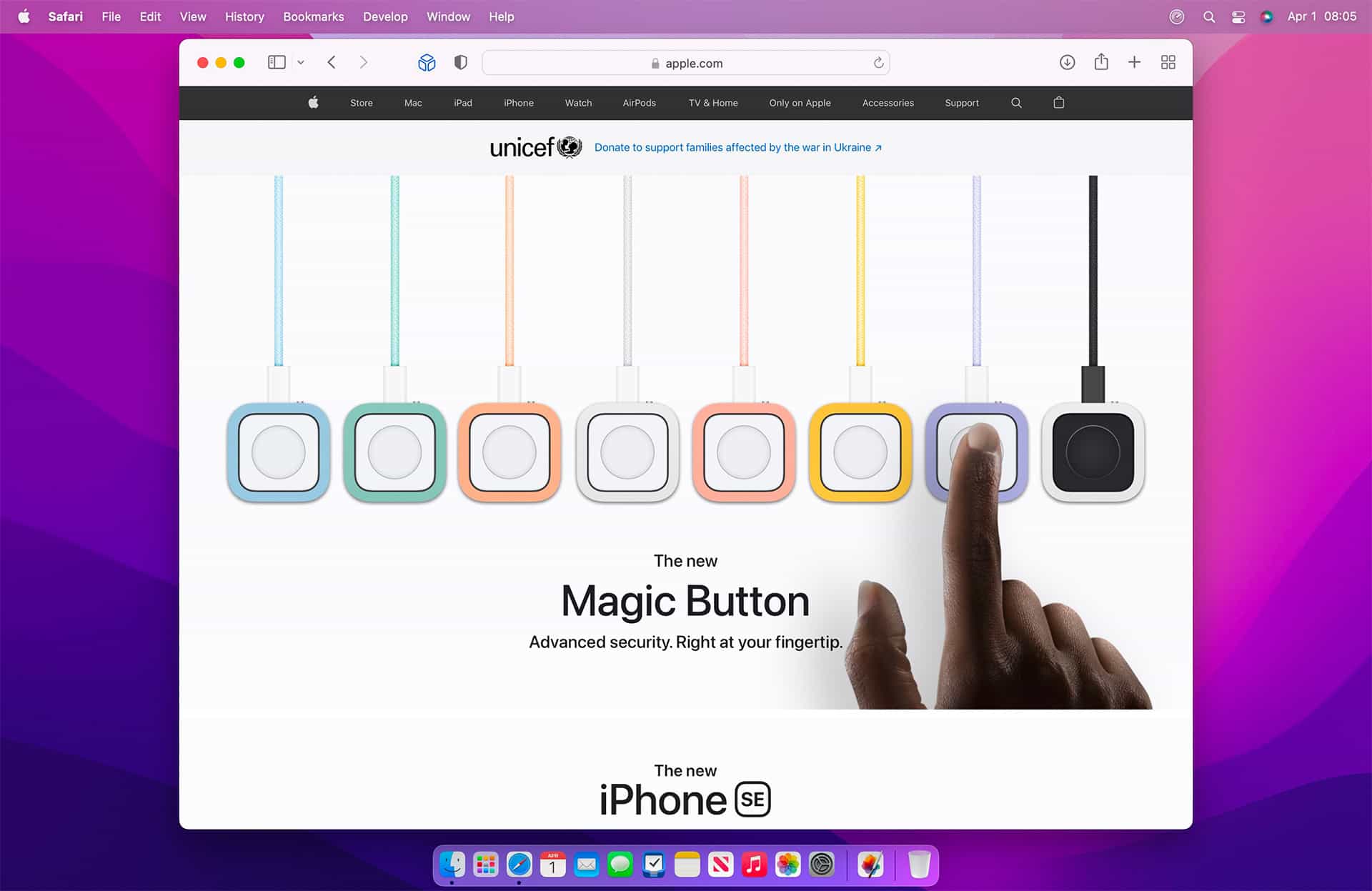Open the iPad section
The width and height of the screenshot is (1372, 891).
point(463,103)
